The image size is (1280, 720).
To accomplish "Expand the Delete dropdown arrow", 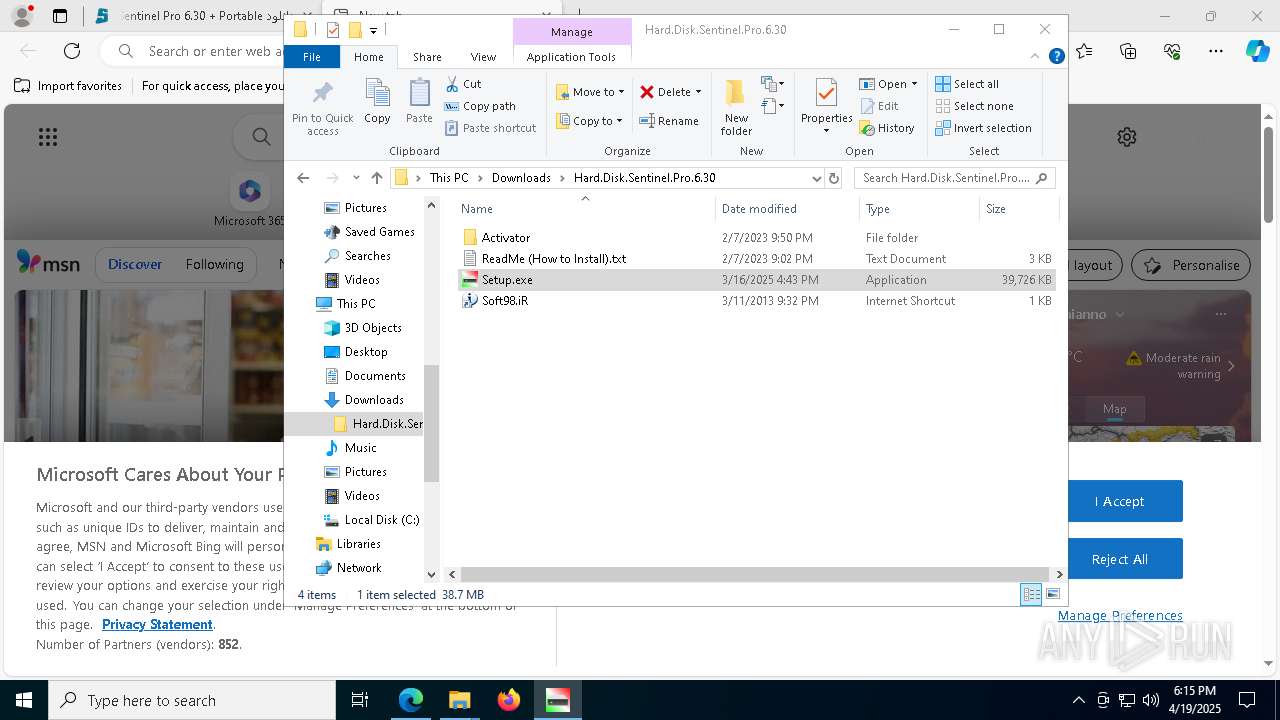I will tap(698, 92).
